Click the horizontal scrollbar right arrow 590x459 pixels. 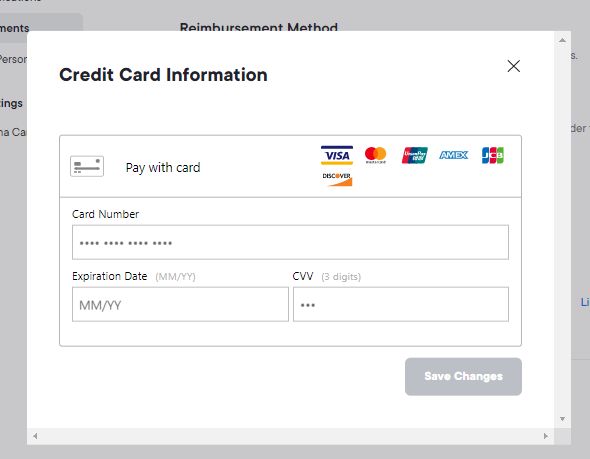pyautogui.click(x=546, y=436)
